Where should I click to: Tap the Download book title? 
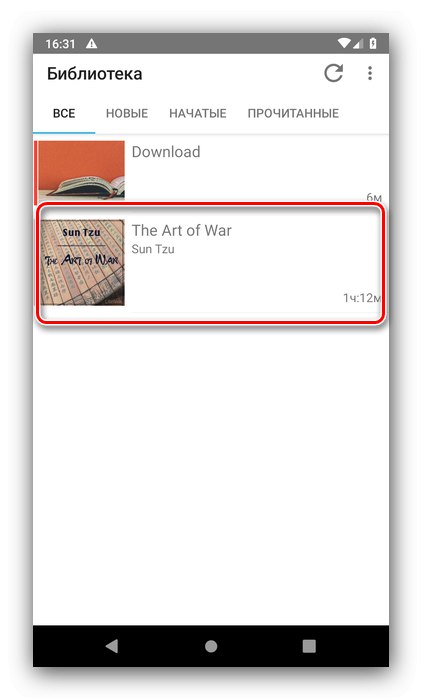(x=166, y=152)
